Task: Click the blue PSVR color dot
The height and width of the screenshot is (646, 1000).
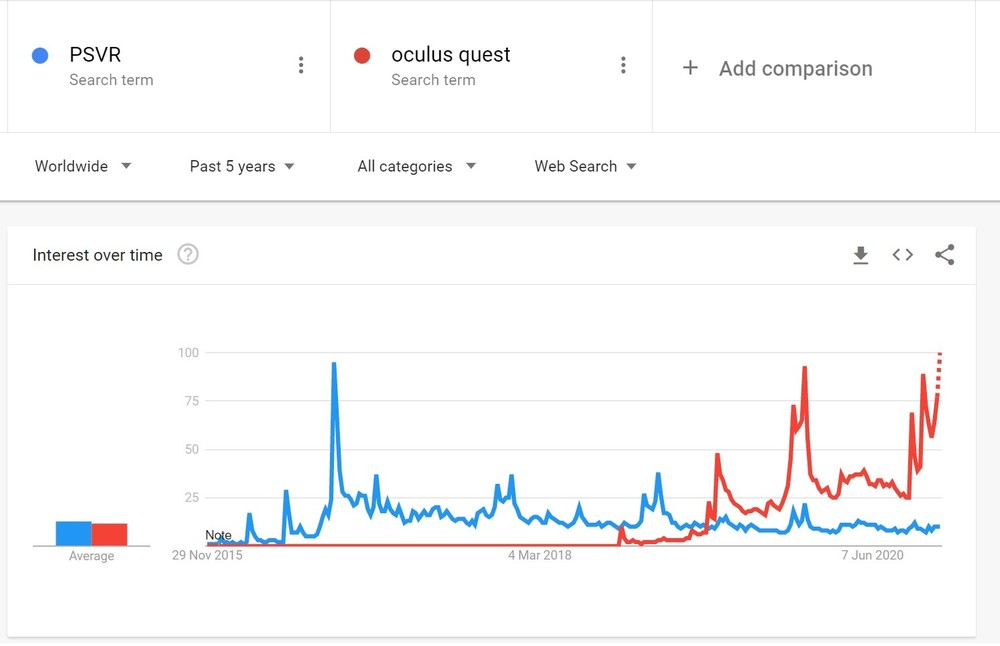Action: click(40, 55)
